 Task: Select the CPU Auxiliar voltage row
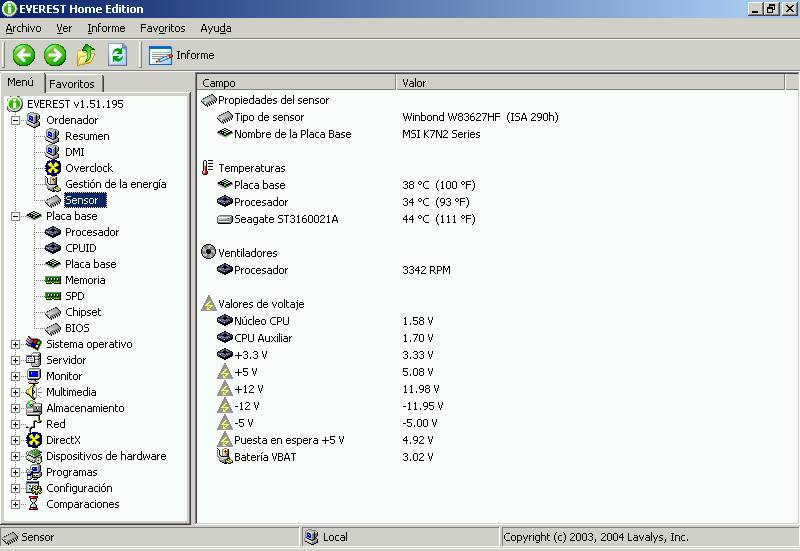[326, 338]
